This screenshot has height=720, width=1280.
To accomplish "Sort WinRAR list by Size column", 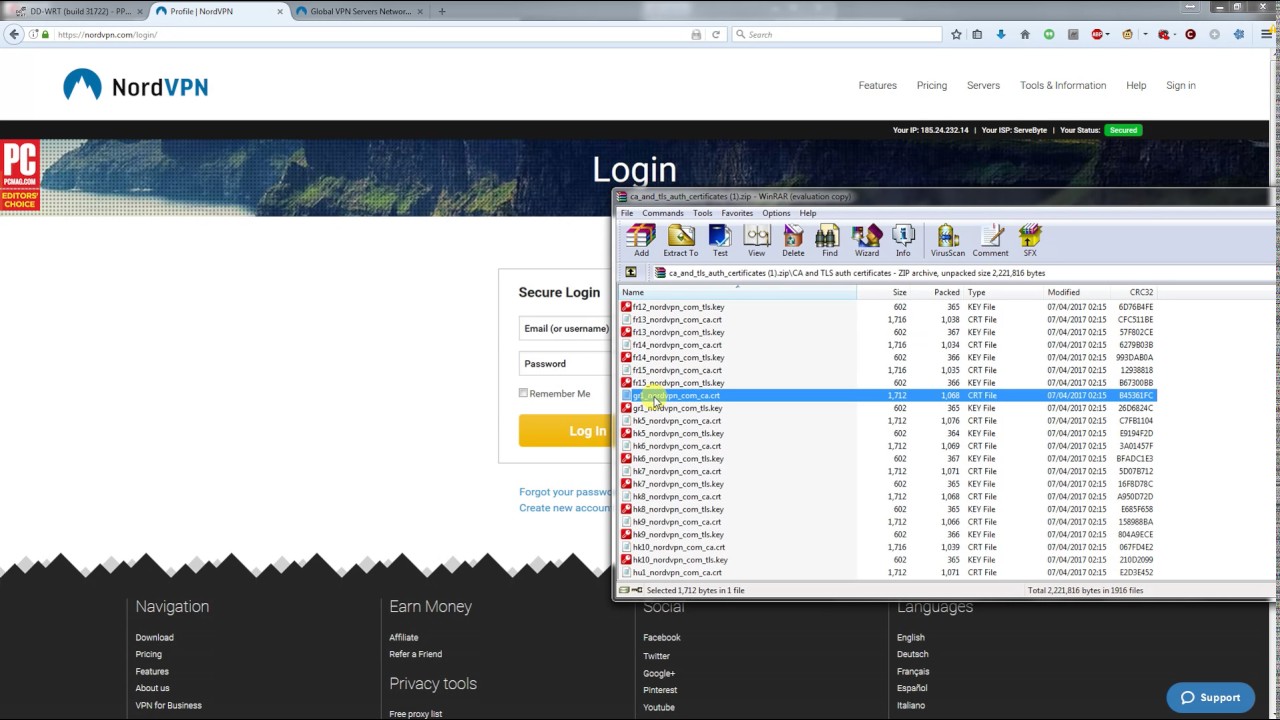I will (x=884, y=292).
